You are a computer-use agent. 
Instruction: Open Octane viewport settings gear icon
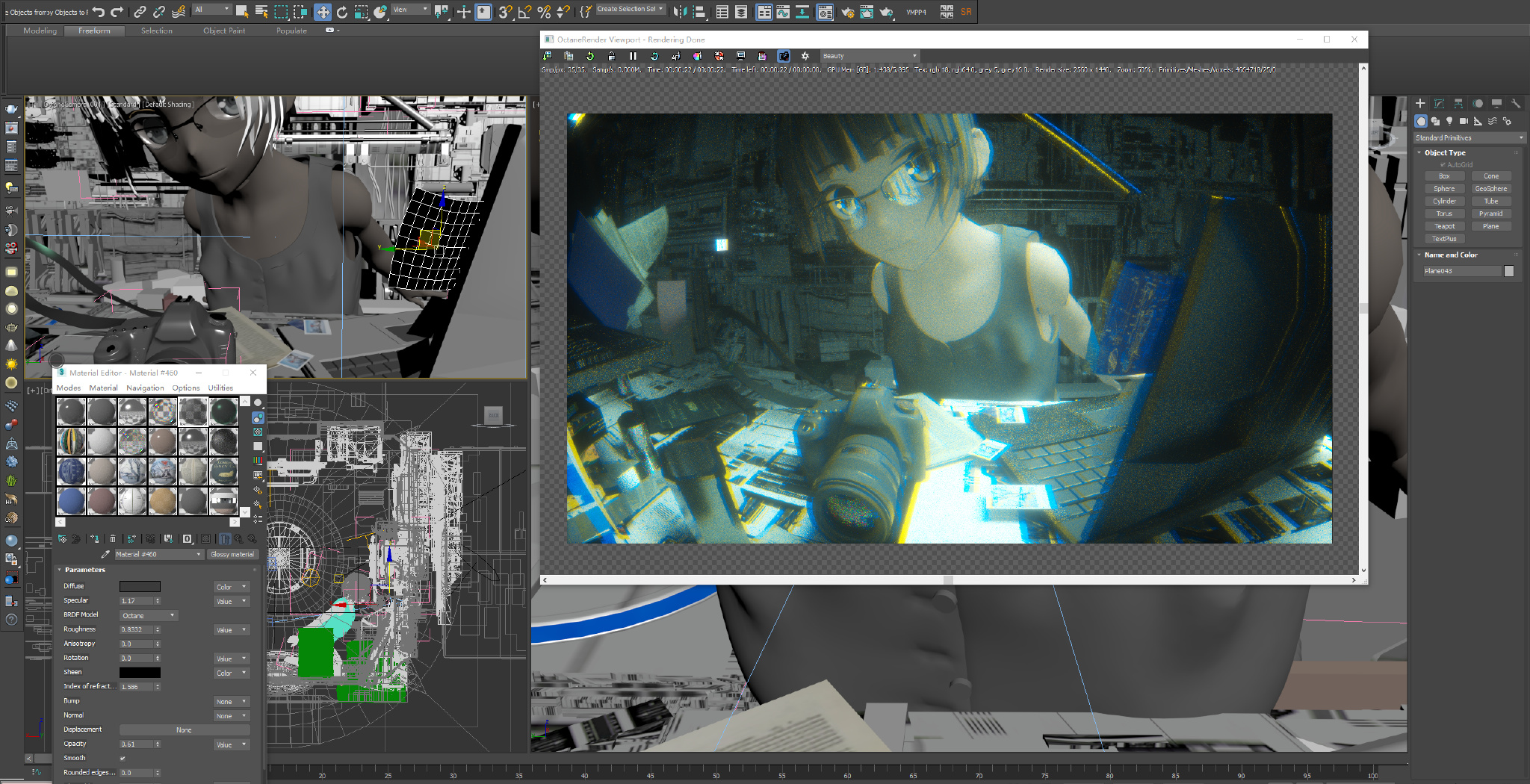[805, 56]
